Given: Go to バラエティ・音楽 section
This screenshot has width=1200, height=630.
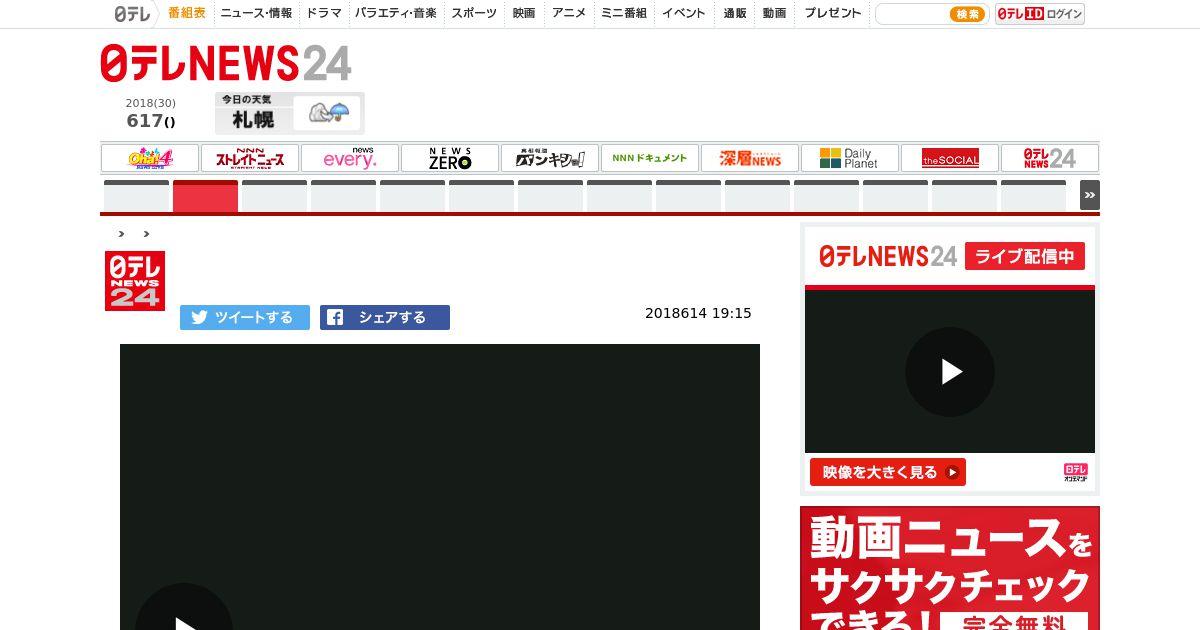Looking at the screenshot, I should click(x=396, y=13).
